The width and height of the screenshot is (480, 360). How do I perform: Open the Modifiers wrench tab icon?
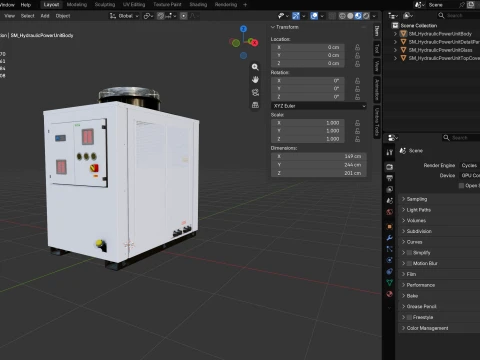(389, 238)
